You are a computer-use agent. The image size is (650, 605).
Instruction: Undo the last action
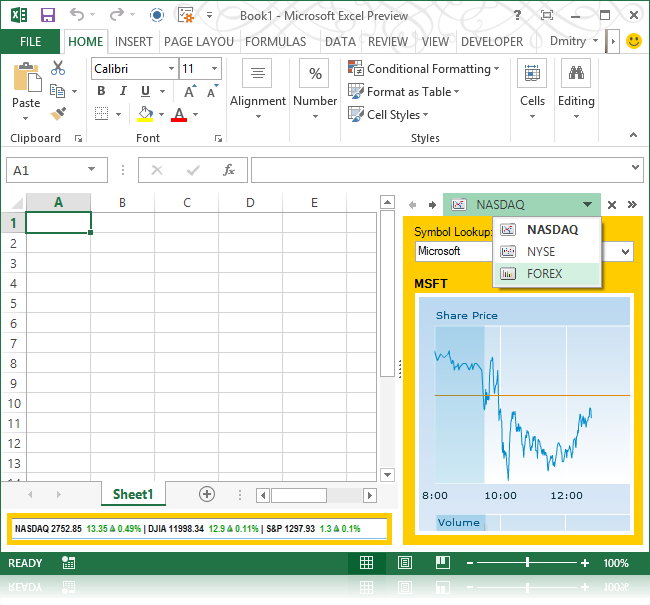pyautogui.click(x=77, y=15)
